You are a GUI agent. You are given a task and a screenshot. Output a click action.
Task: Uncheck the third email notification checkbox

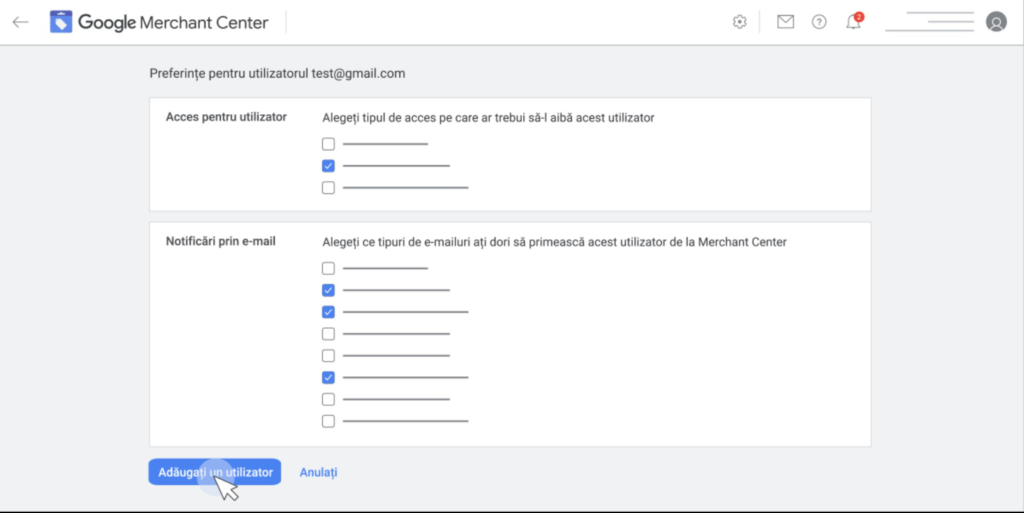(328, 312)
